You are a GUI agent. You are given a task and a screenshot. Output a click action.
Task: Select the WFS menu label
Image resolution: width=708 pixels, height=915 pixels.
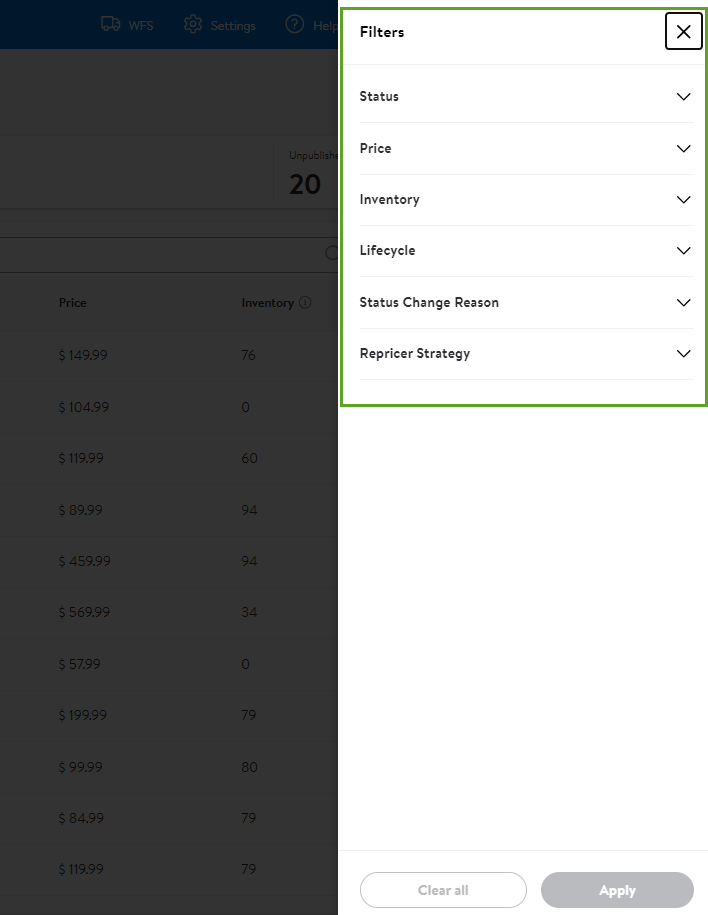tap(141, 26)
